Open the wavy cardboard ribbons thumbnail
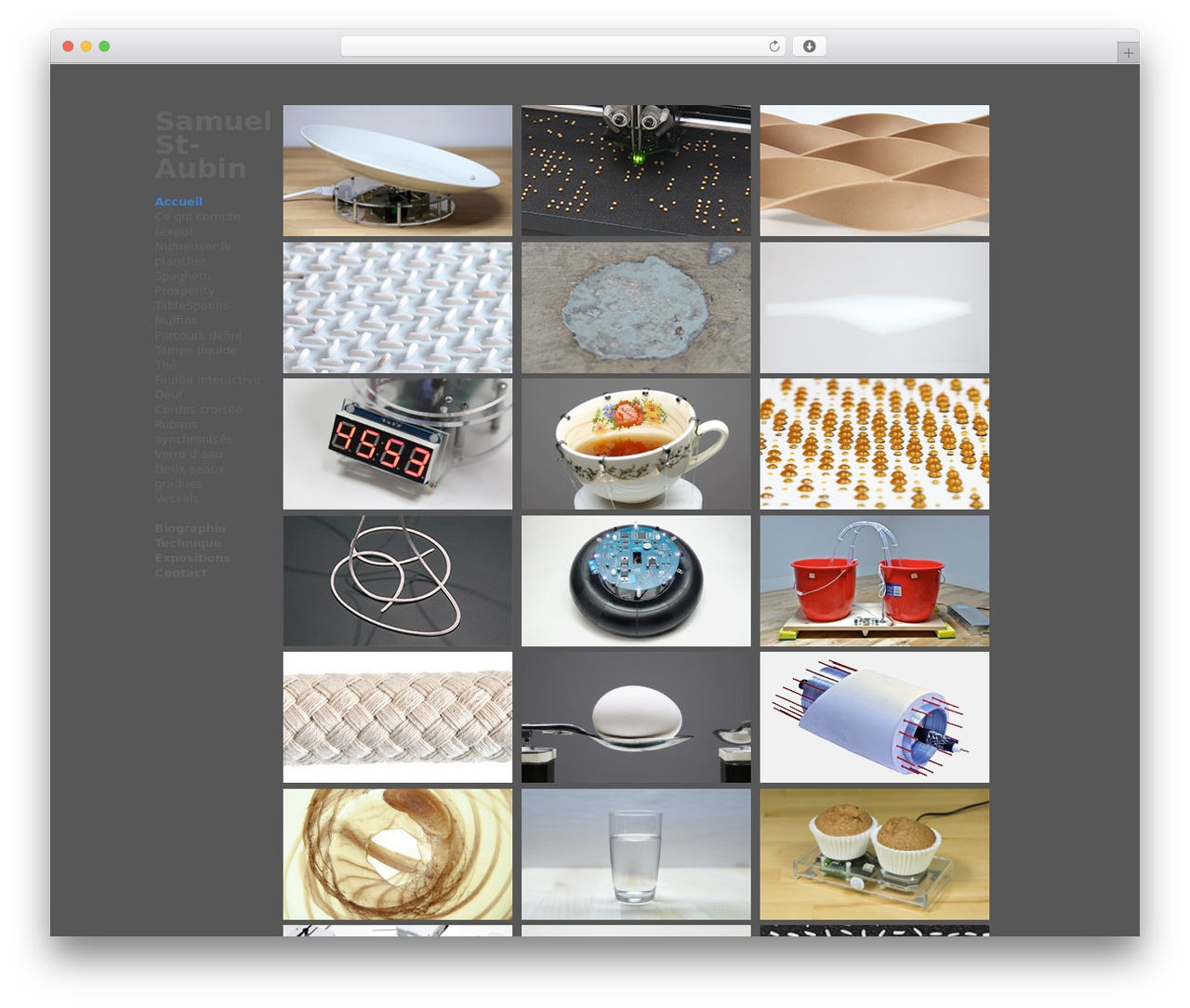Image resolution: width=1190 pixels, height=1008 pixels. tap(875, 170)
